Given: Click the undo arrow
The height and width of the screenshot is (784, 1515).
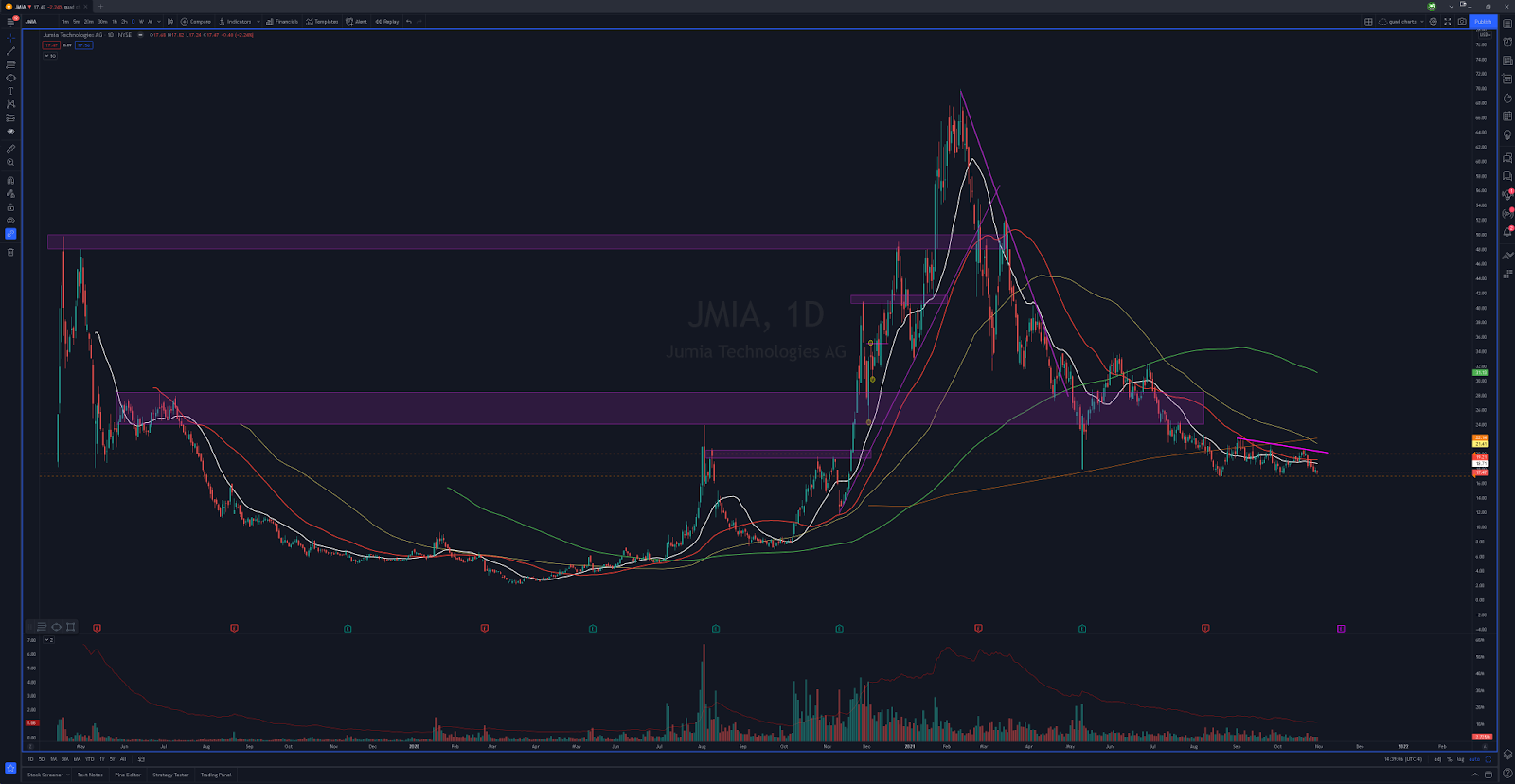Looking at the screenshot, I should (x=409, y=21).
